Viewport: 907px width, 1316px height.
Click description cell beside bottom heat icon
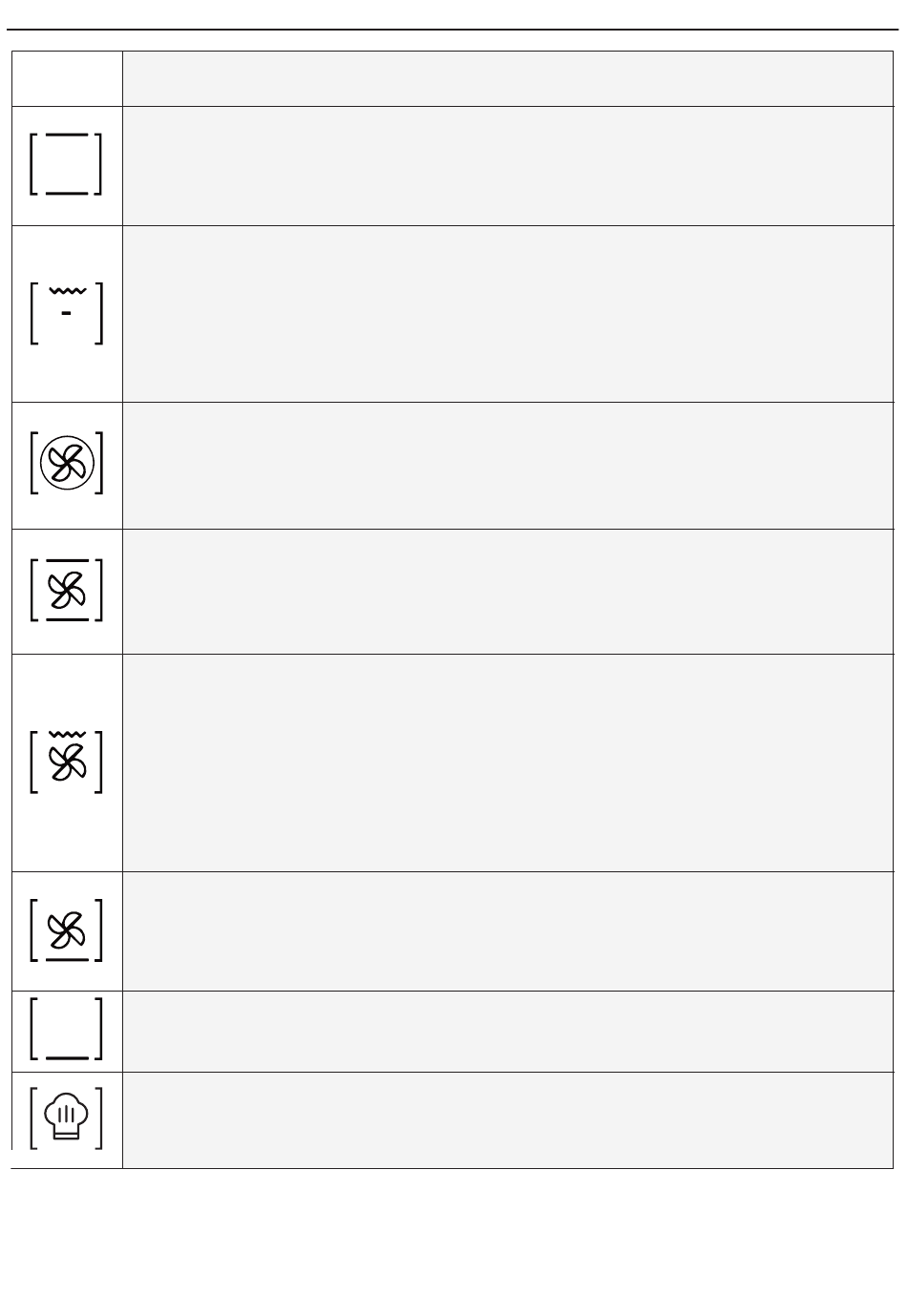(508, 1032)
